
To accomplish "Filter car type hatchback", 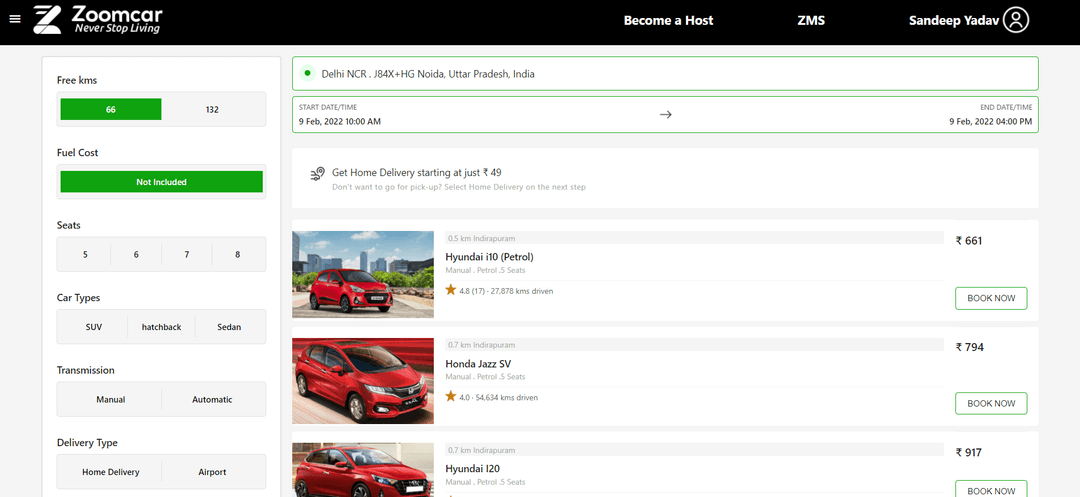I will click(x=161, y=327).
